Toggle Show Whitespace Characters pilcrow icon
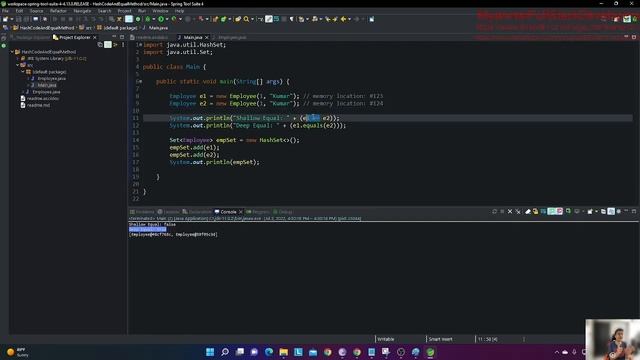640x360 pixels. point(291,19)
